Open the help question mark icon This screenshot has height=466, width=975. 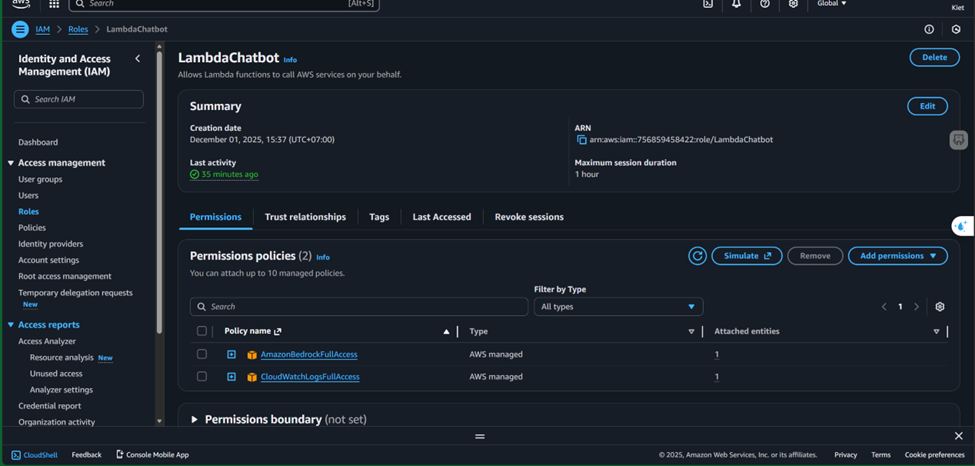[765, 4]
